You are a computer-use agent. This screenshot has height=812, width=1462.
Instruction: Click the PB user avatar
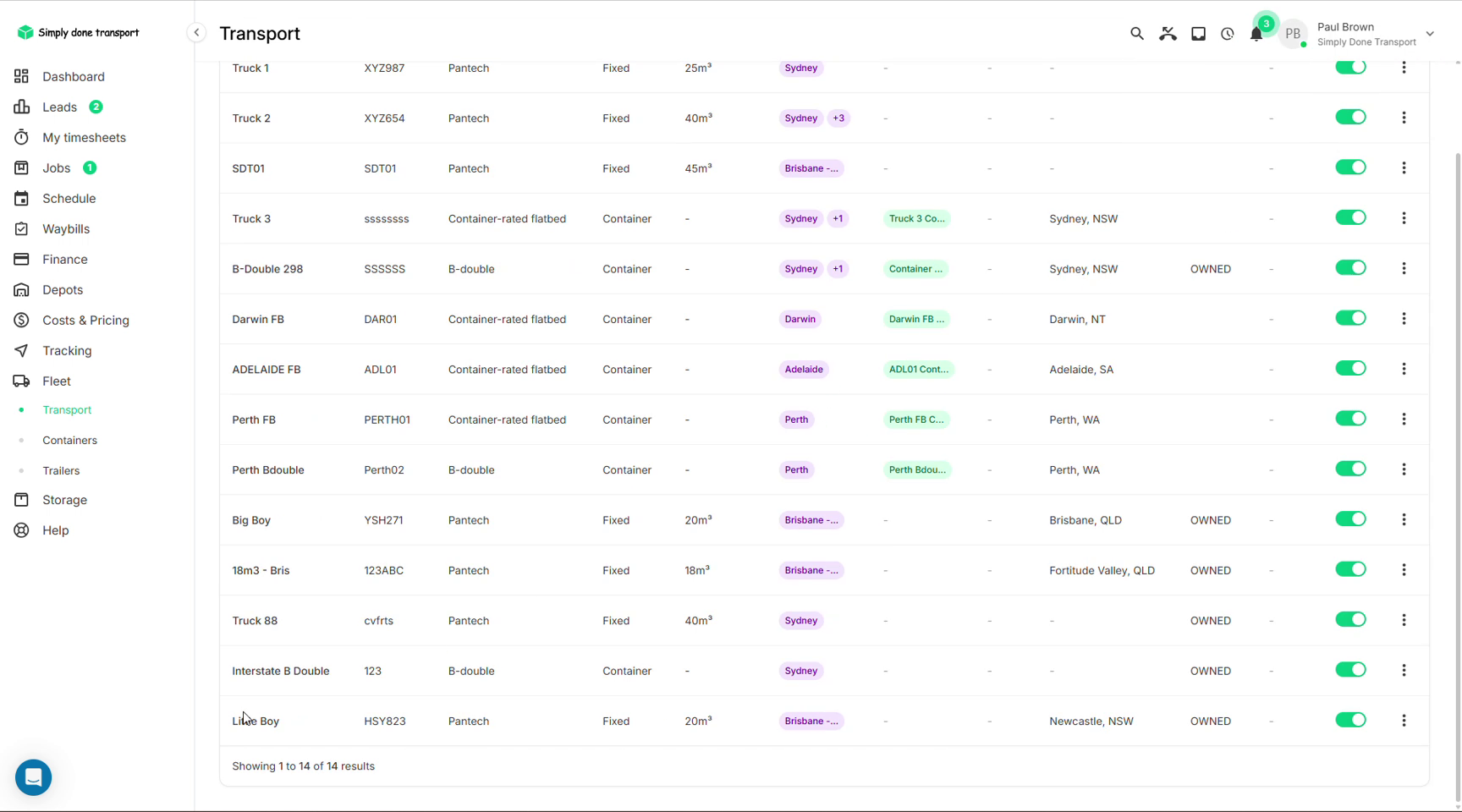coord(1293,34)
